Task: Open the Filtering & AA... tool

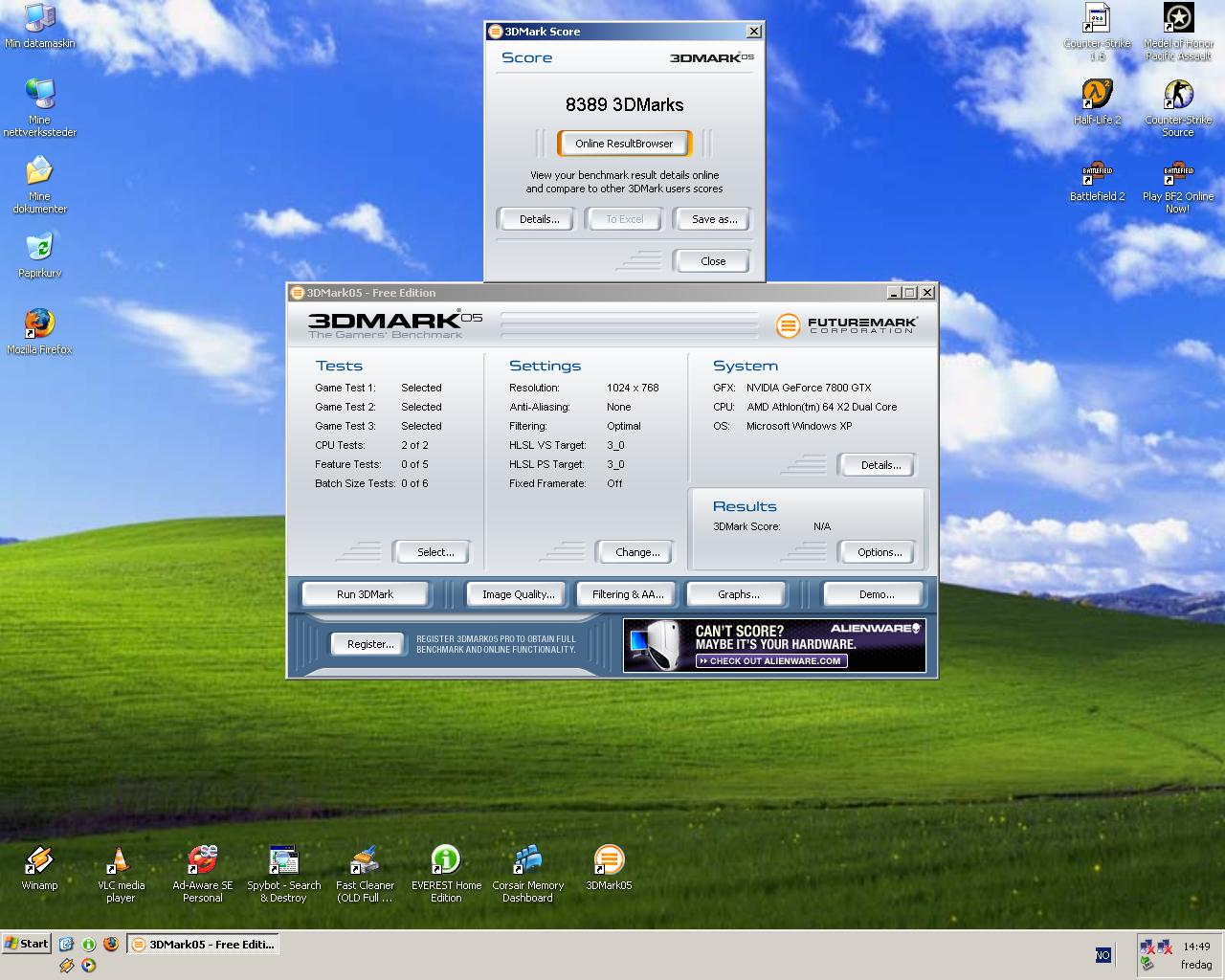Action: pyautogui.click(x=628, y=594)
